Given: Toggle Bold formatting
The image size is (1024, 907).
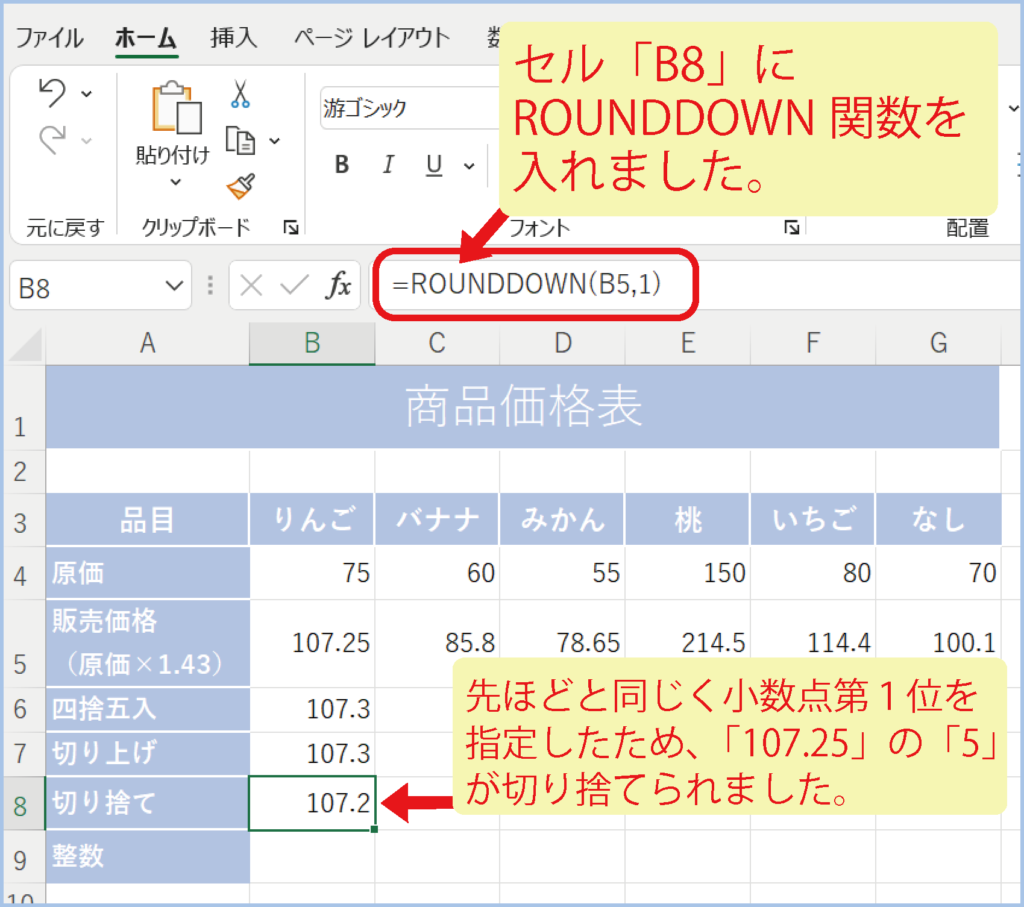Looking at the screenshot, I should [342, 165].
